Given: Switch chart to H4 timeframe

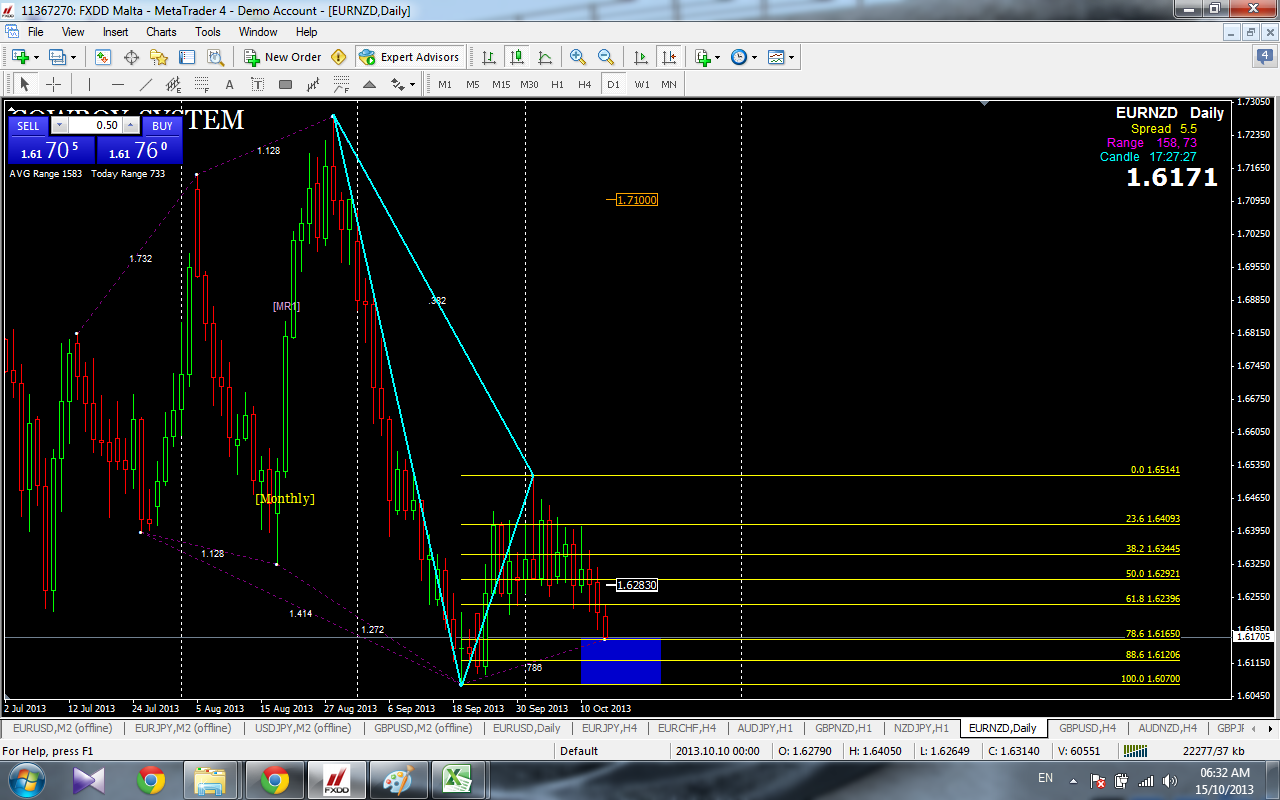Looking at the screenshot, I should point(585,84).
